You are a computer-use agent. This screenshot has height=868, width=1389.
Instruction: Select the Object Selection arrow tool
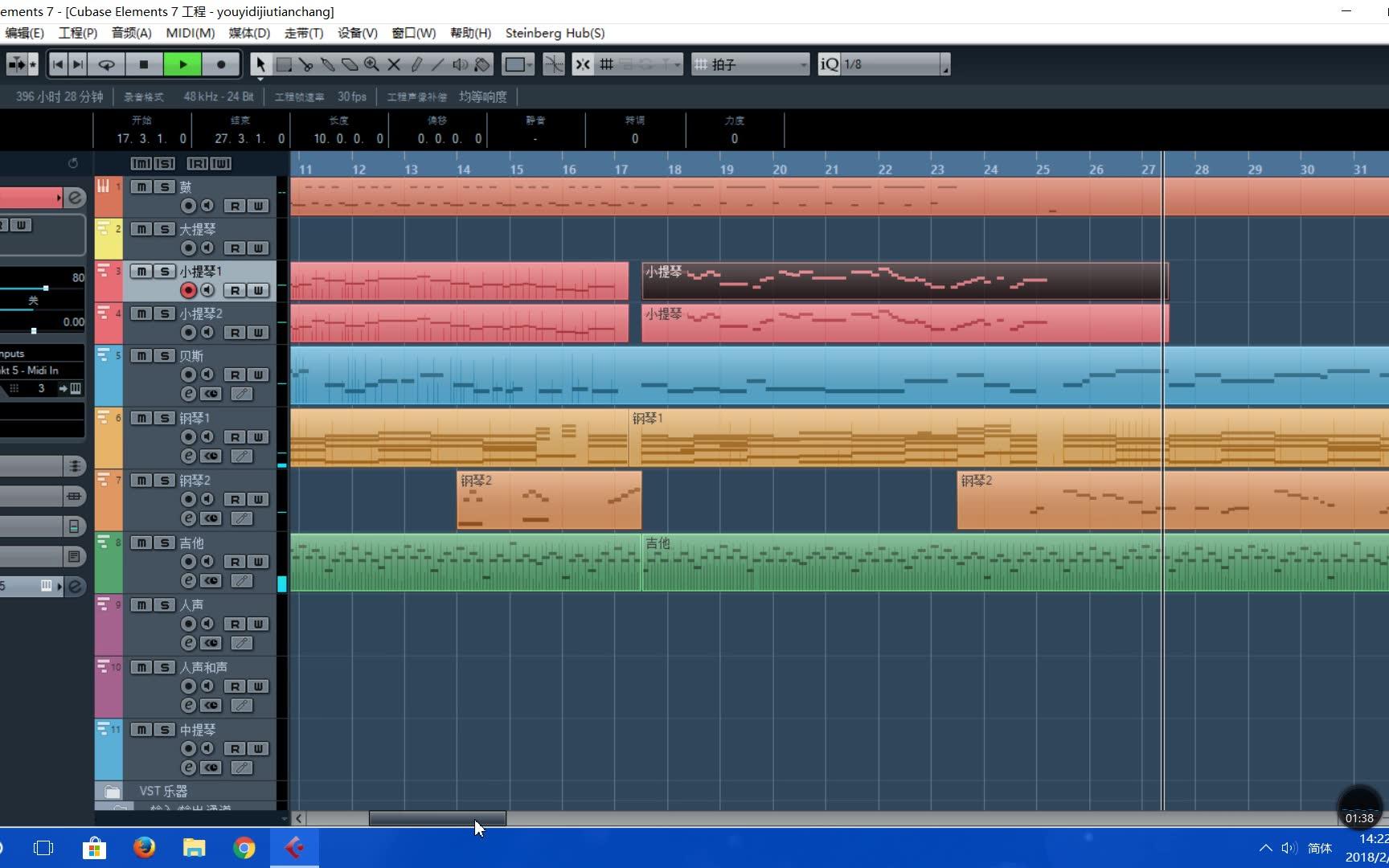[260, 64]
